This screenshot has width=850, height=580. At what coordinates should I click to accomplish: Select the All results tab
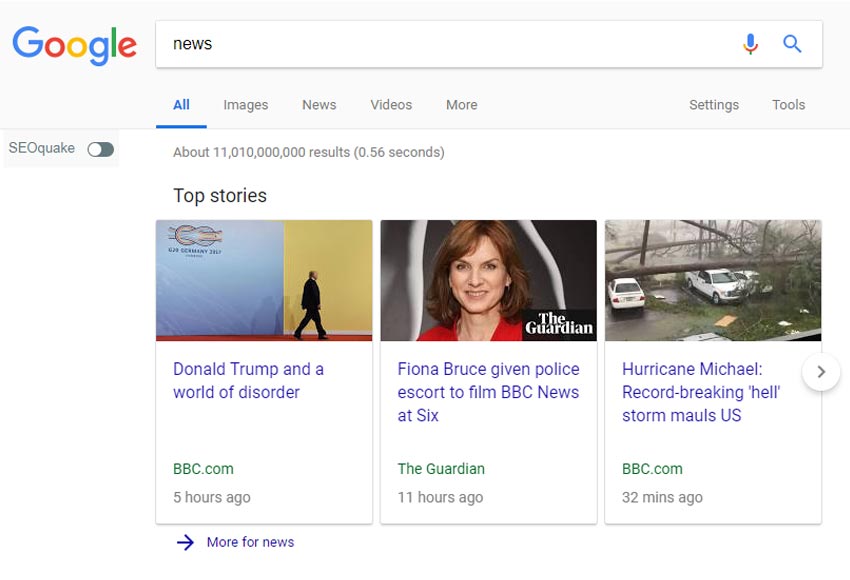click(181, 105)
